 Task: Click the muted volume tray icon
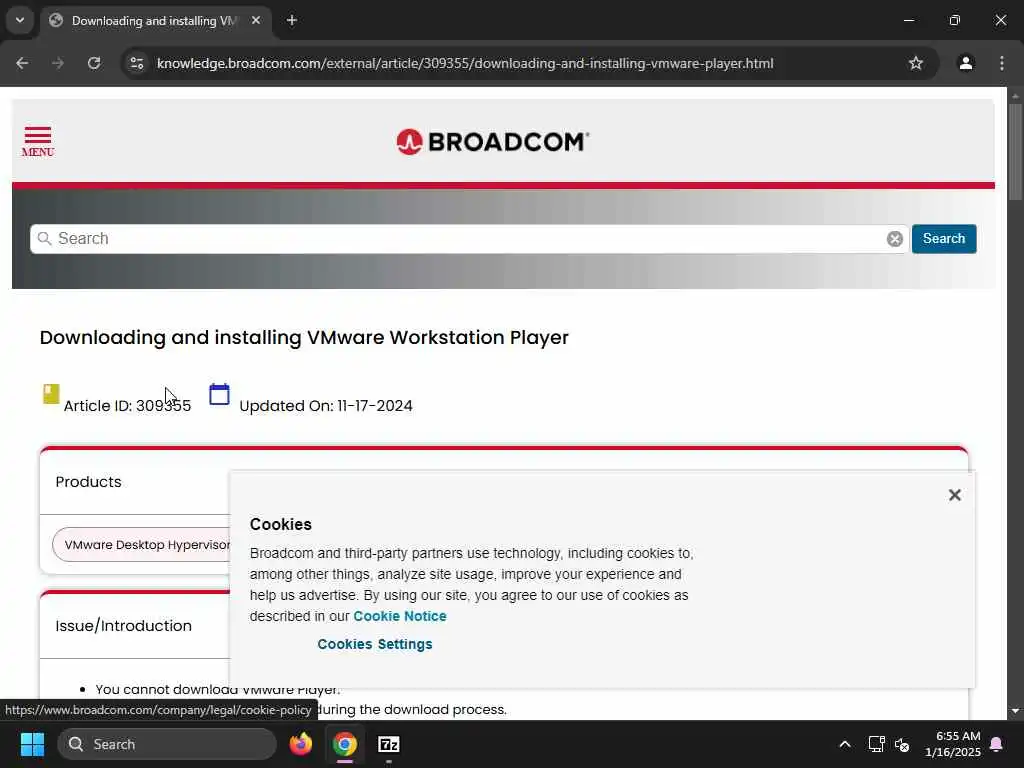pyautogui.click(x=902, y=744)
